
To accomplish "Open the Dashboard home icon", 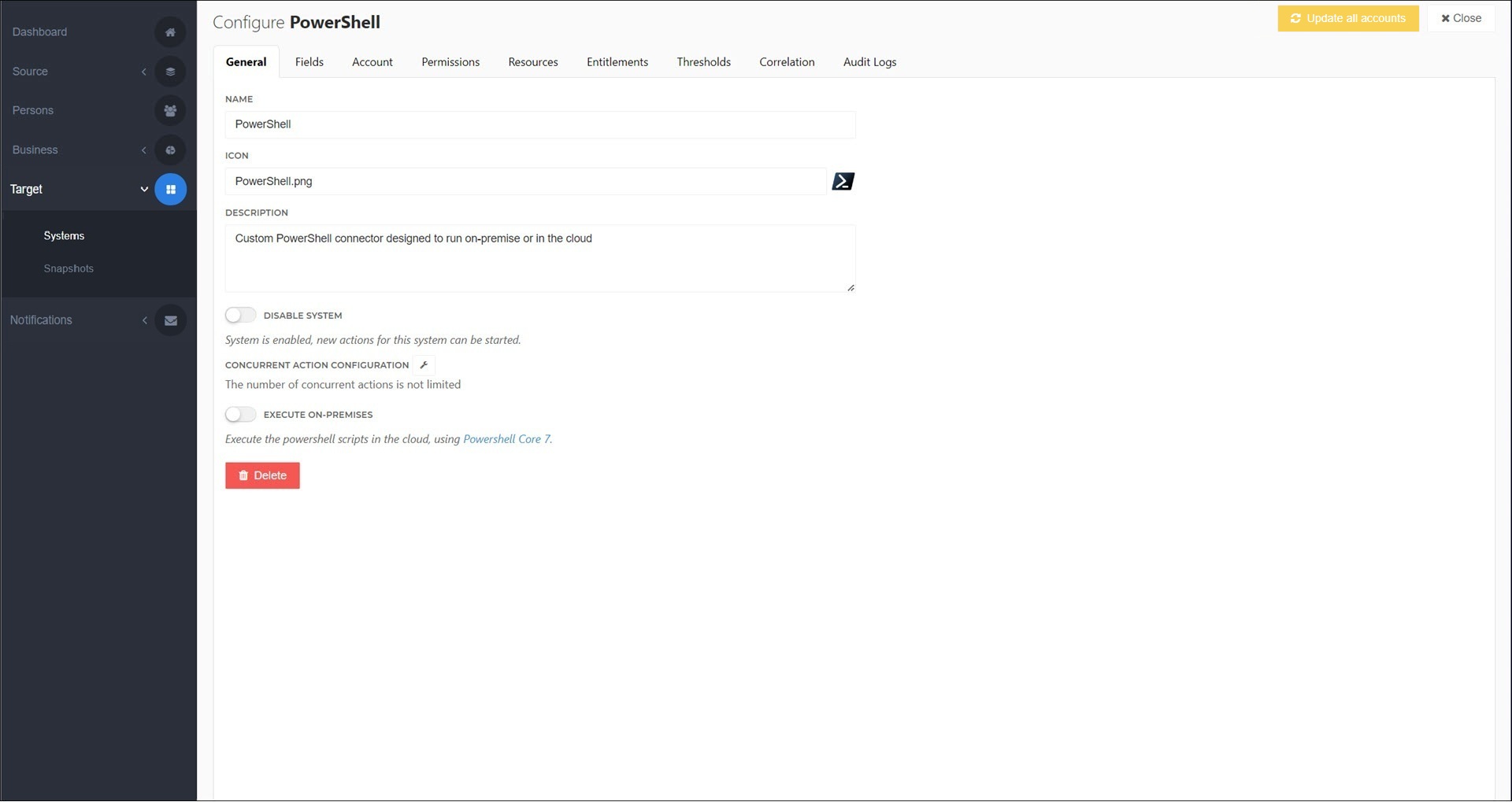I will [170, 32].
